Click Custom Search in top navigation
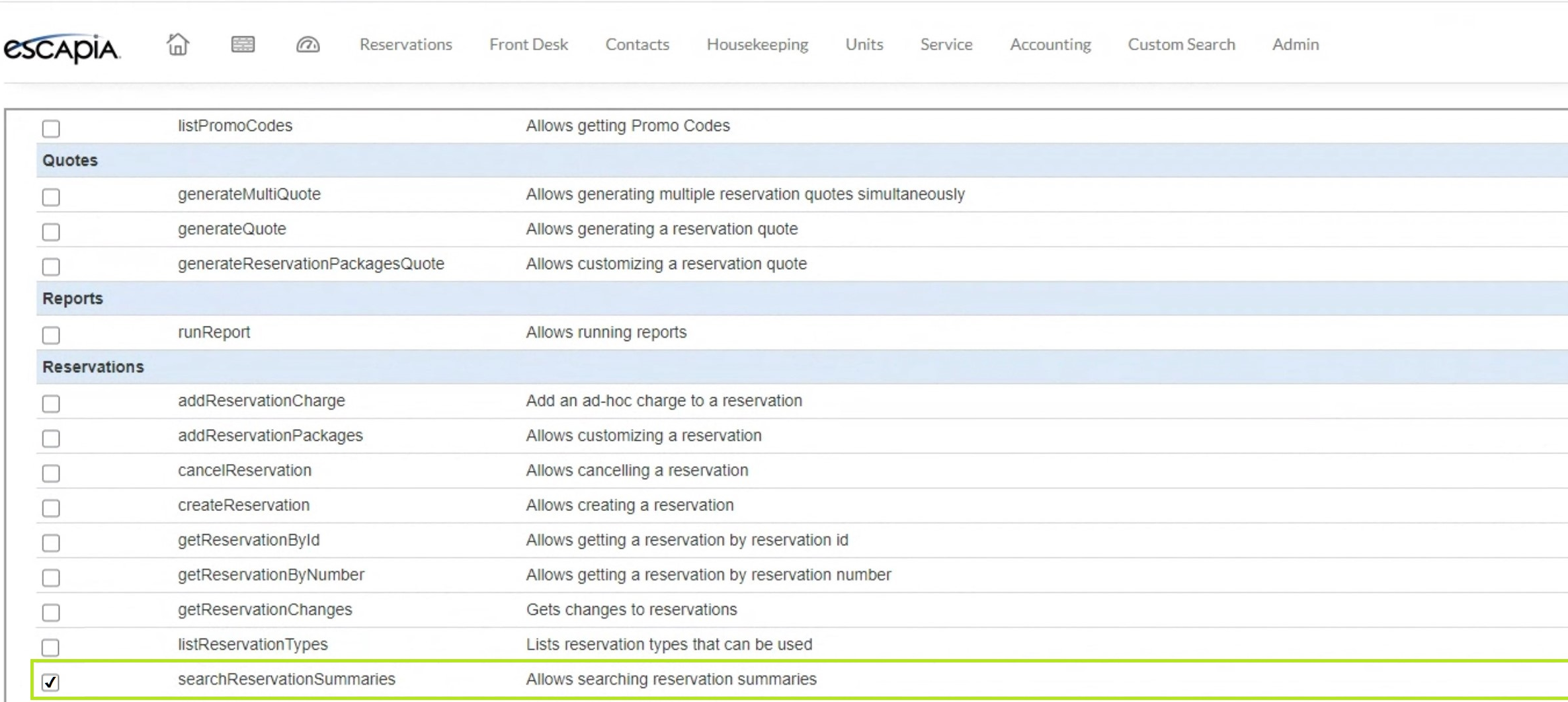The width and height of the screenshot is (1568, 702). pos(1180,44)
